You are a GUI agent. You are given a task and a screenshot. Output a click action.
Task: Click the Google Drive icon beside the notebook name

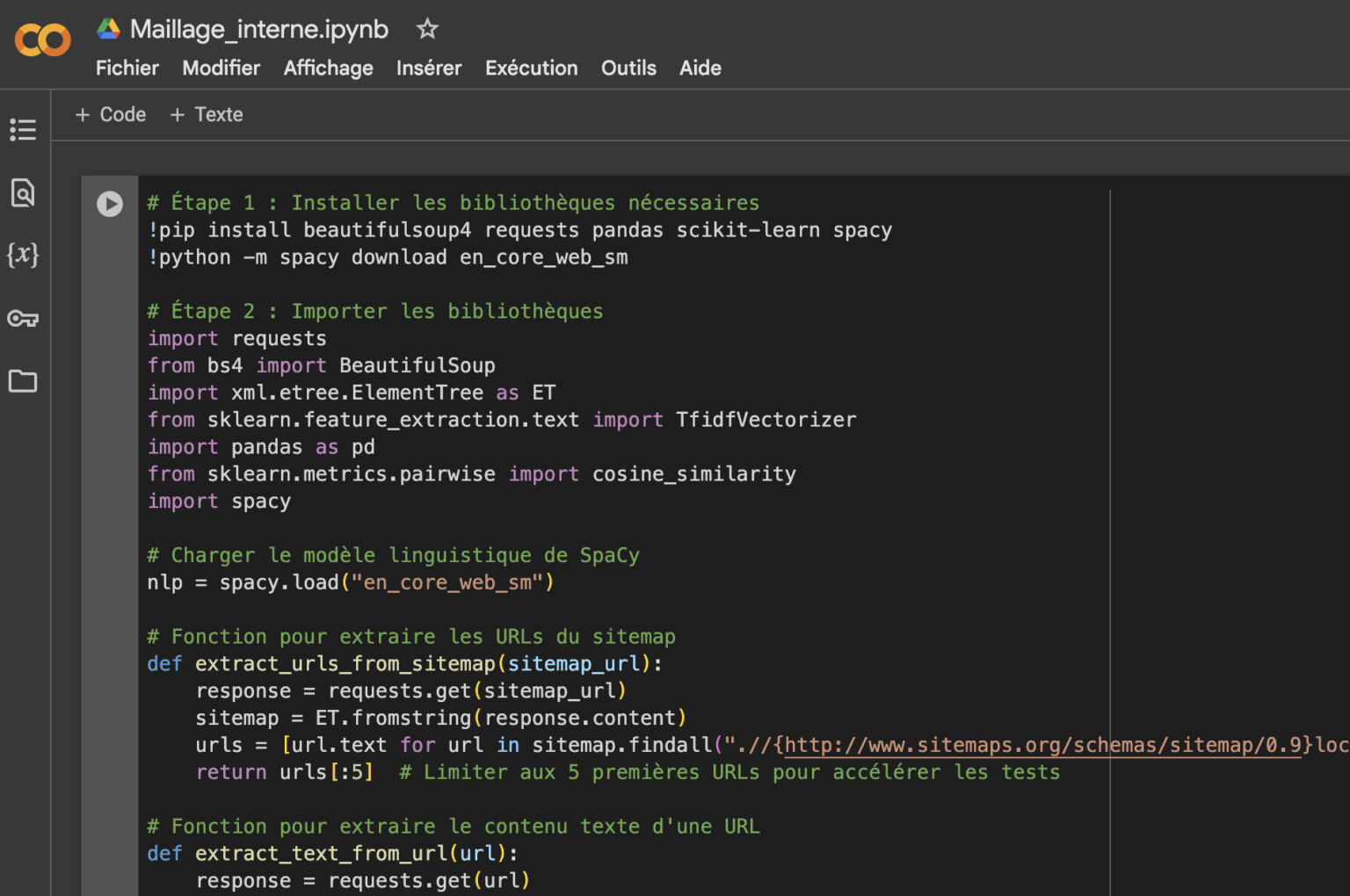pyautogui.click(x=107, y=28)
